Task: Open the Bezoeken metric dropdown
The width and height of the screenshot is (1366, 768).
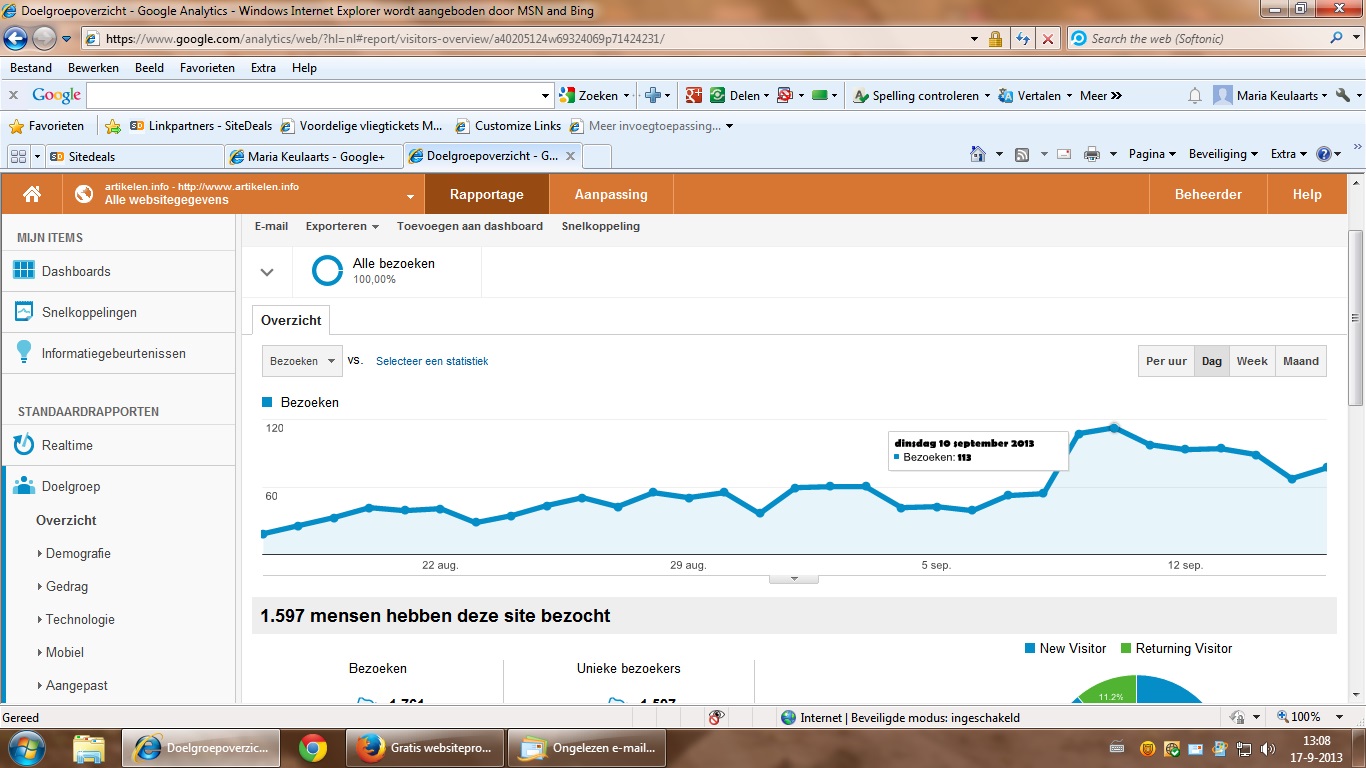Action: click(302, 361)
